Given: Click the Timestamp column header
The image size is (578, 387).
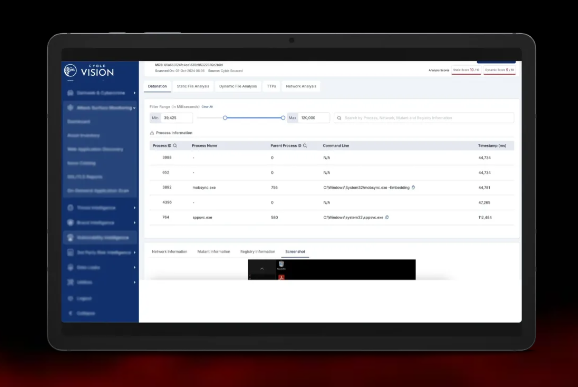Looking at the screenshot, I should 492,146.
